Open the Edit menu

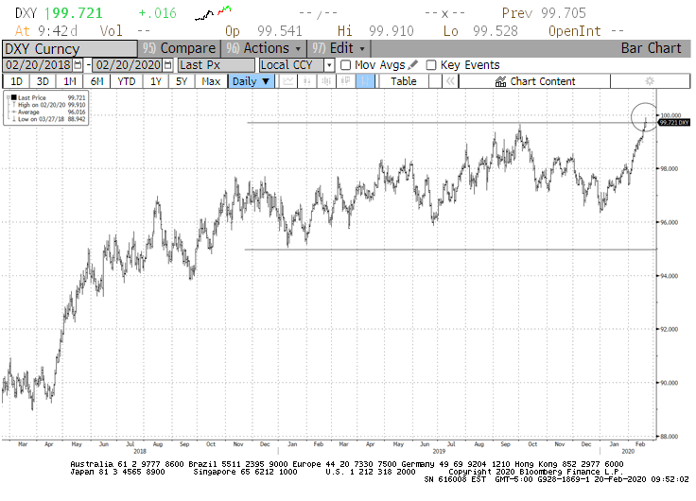(x=341, y=48)
